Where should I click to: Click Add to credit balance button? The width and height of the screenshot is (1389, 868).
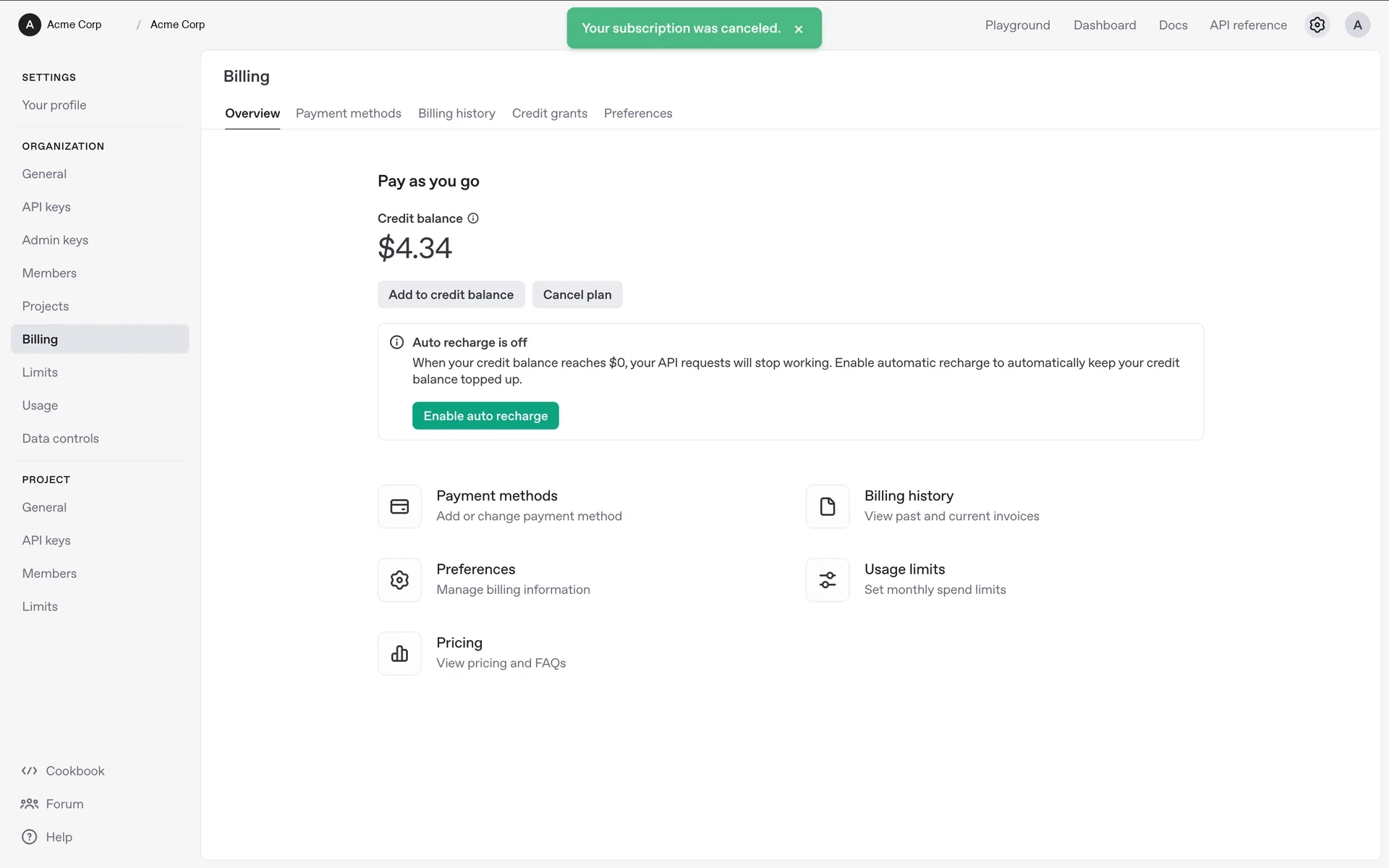(x=451, y=294)
